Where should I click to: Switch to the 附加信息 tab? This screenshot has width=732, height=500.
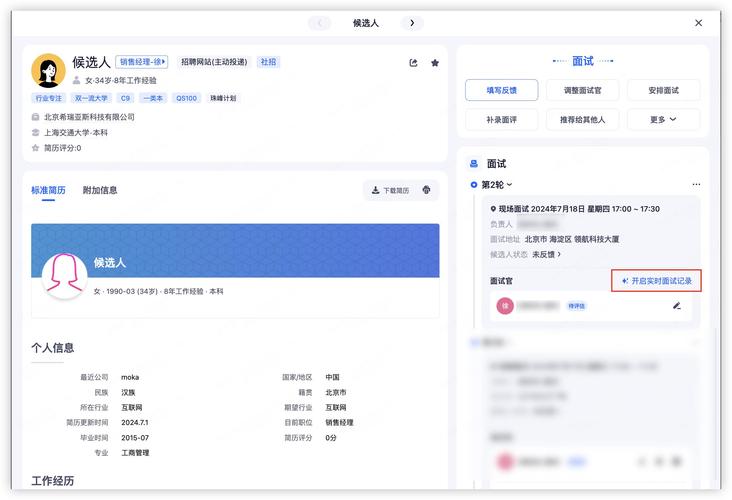(100, 190)
